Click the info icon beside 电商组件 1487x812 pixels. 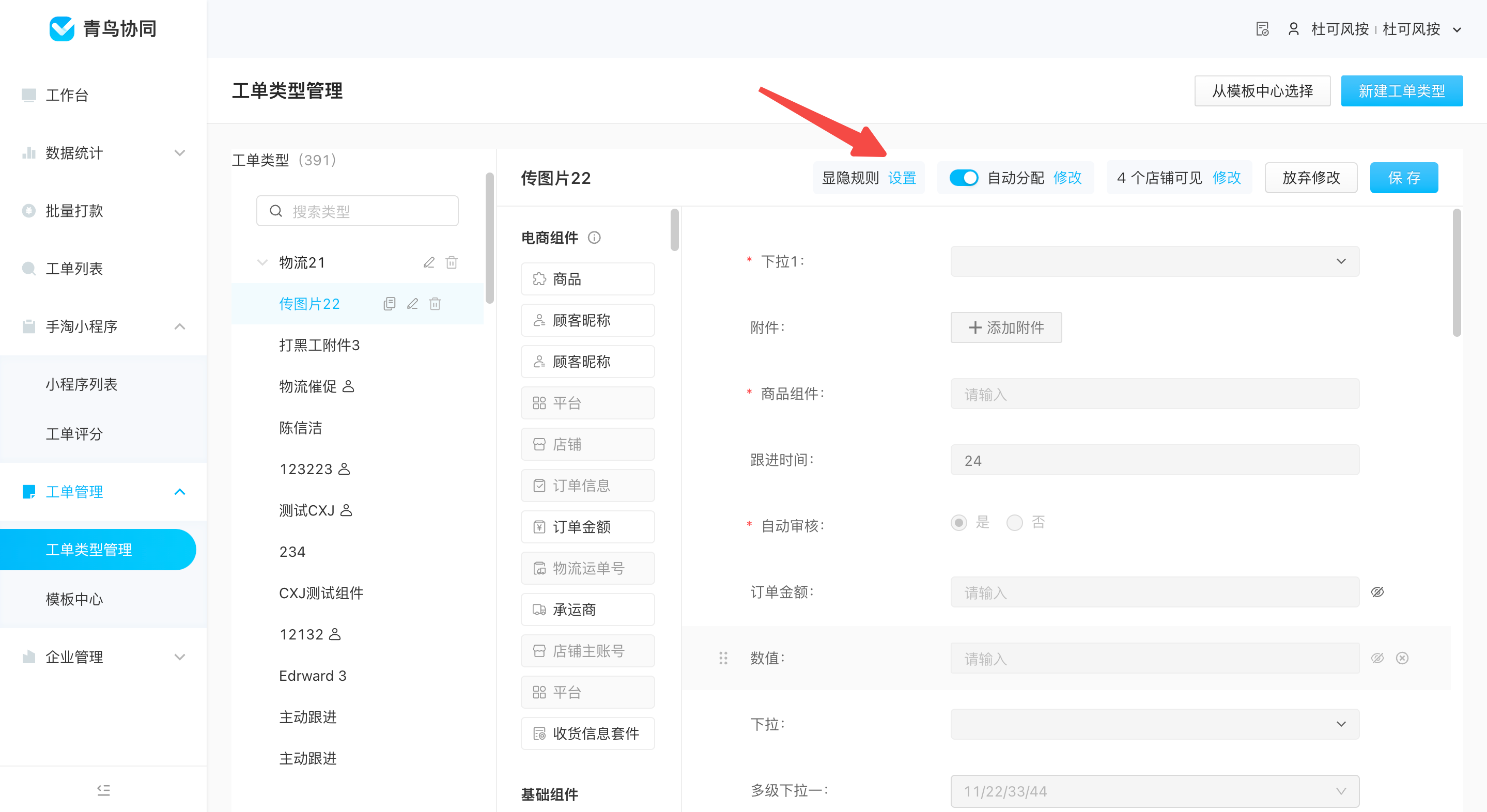click(x=594, y=238)
